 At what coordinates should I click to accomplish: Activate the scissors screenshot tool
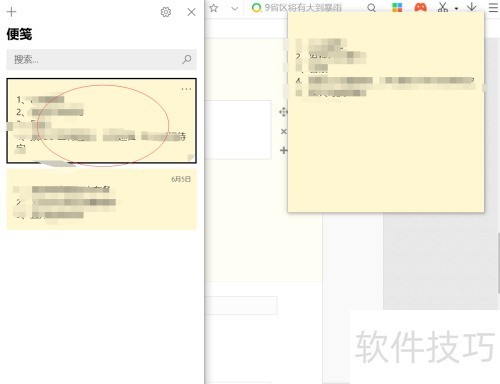click(x=443, y=7)
